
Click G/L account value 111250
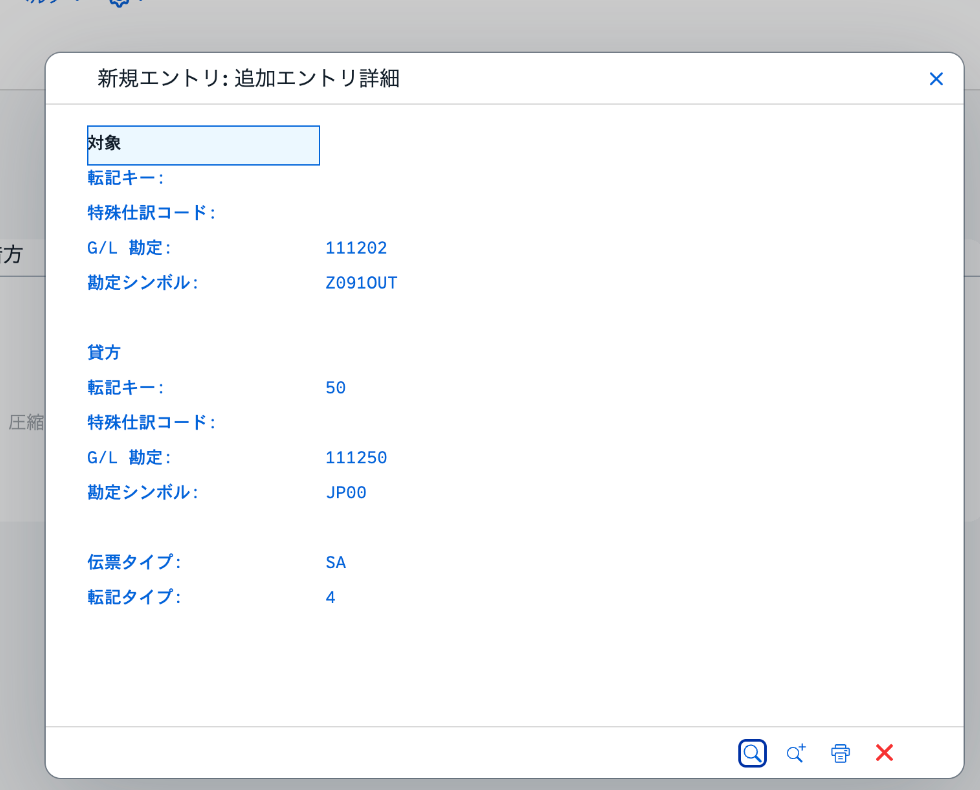356,458
